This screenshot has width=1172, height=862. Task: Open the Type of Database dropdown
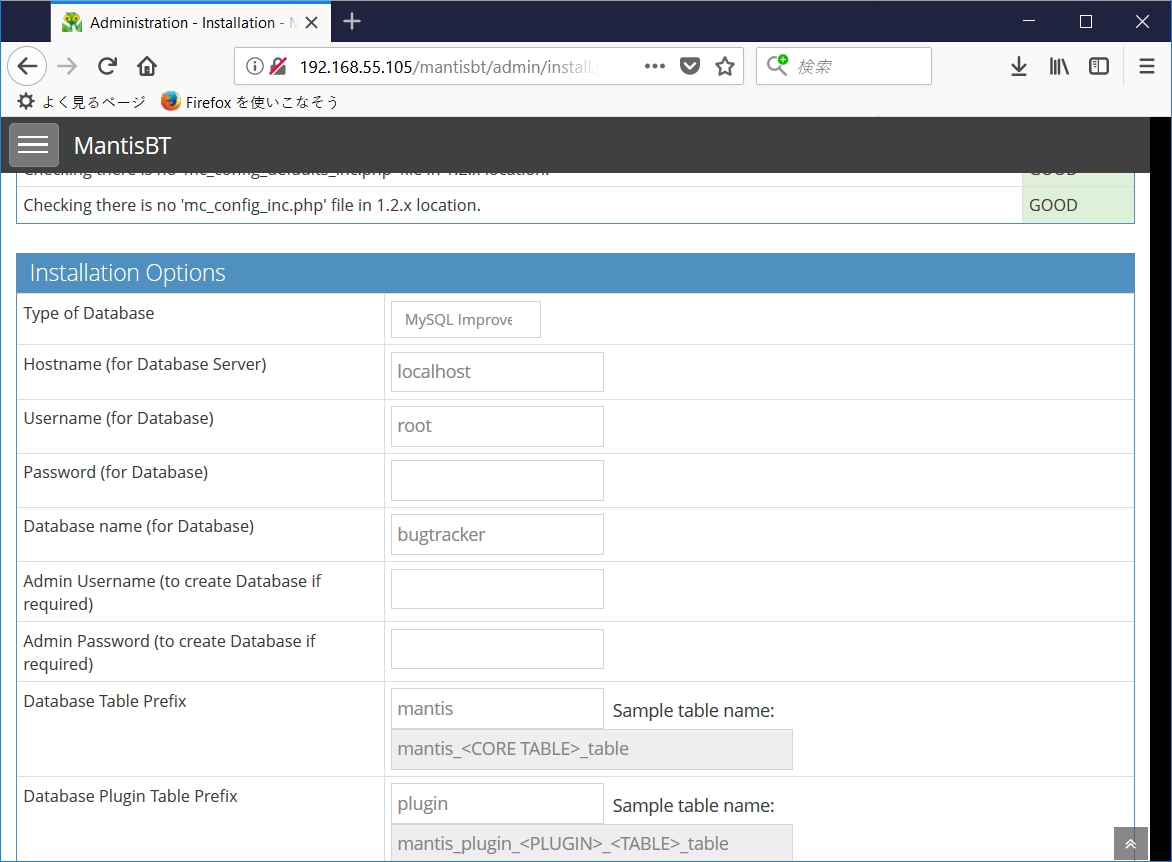(465, 319)
